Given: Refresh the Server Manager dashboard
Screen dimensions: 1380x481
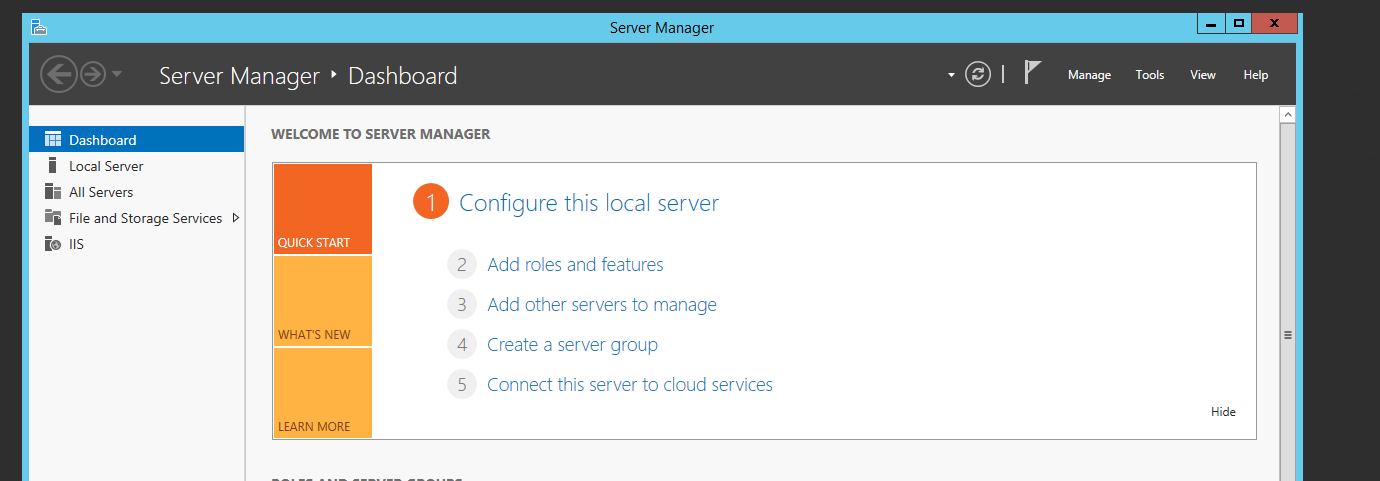Looking at the screenshot, I should point(978,74).
